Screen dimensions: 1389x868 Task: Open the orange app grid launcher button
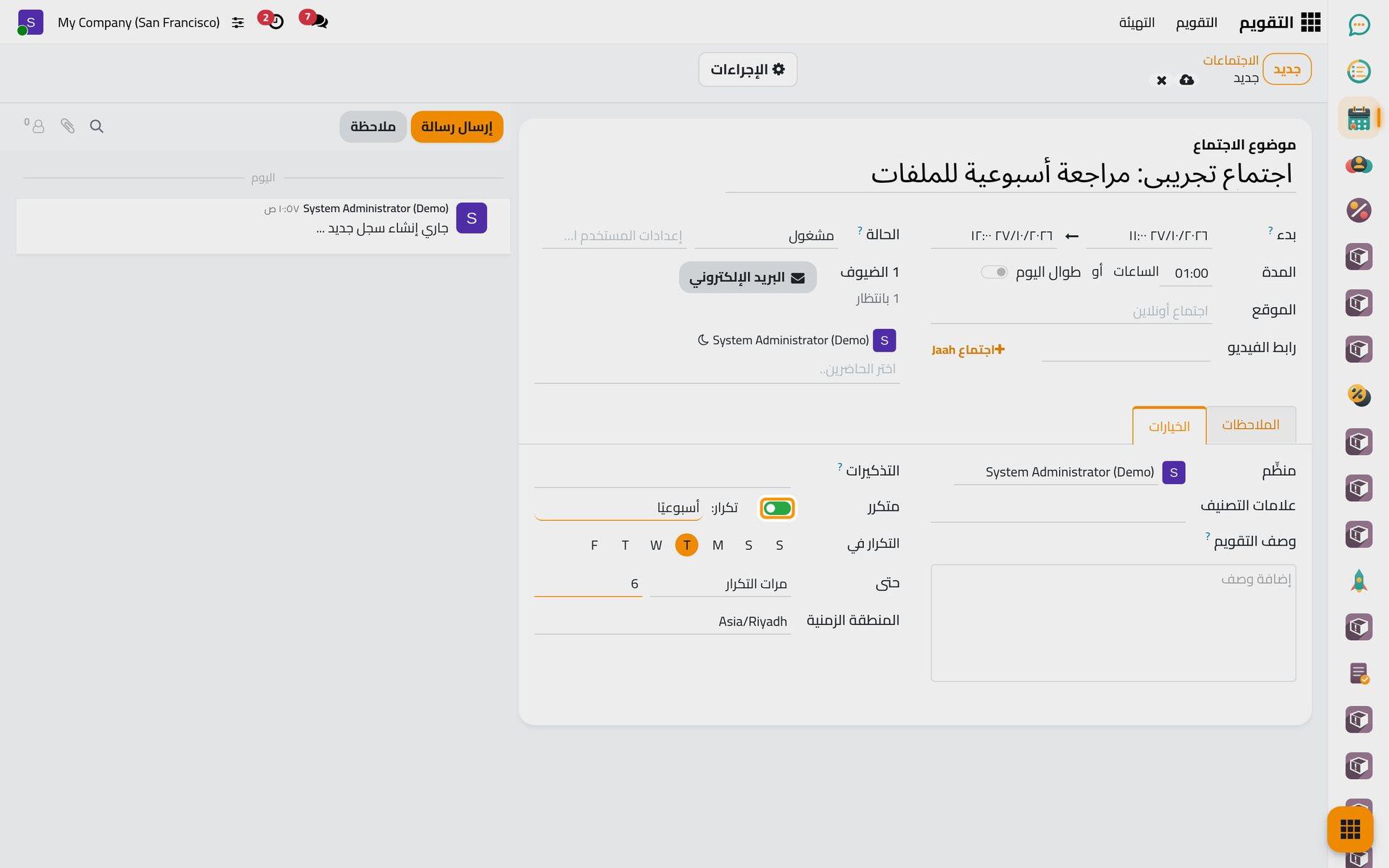(x=1350, y=829)
